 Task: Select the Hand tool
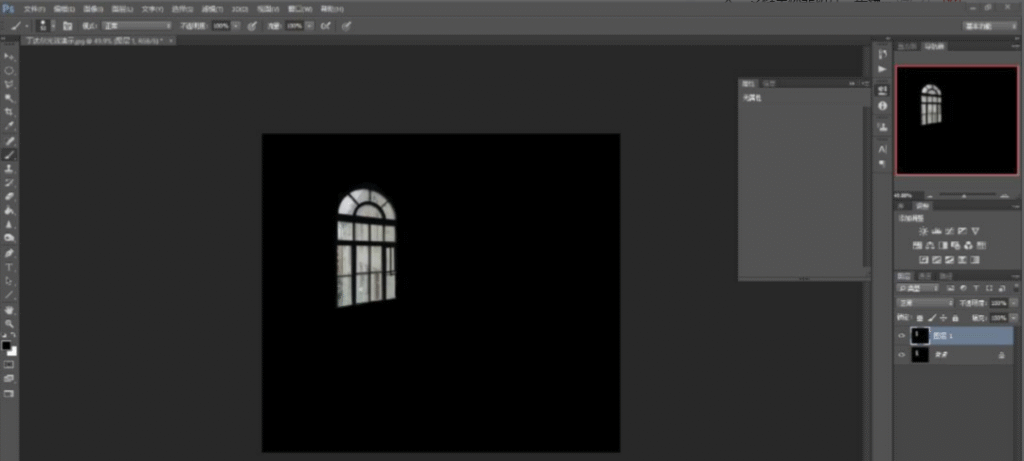pos(9,310)
